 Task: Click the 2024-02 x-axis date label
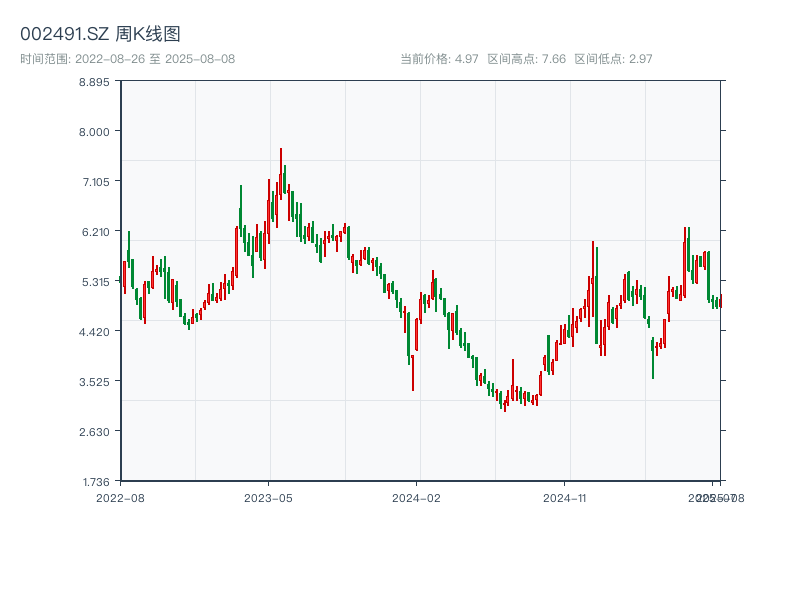tap(416, 498)
